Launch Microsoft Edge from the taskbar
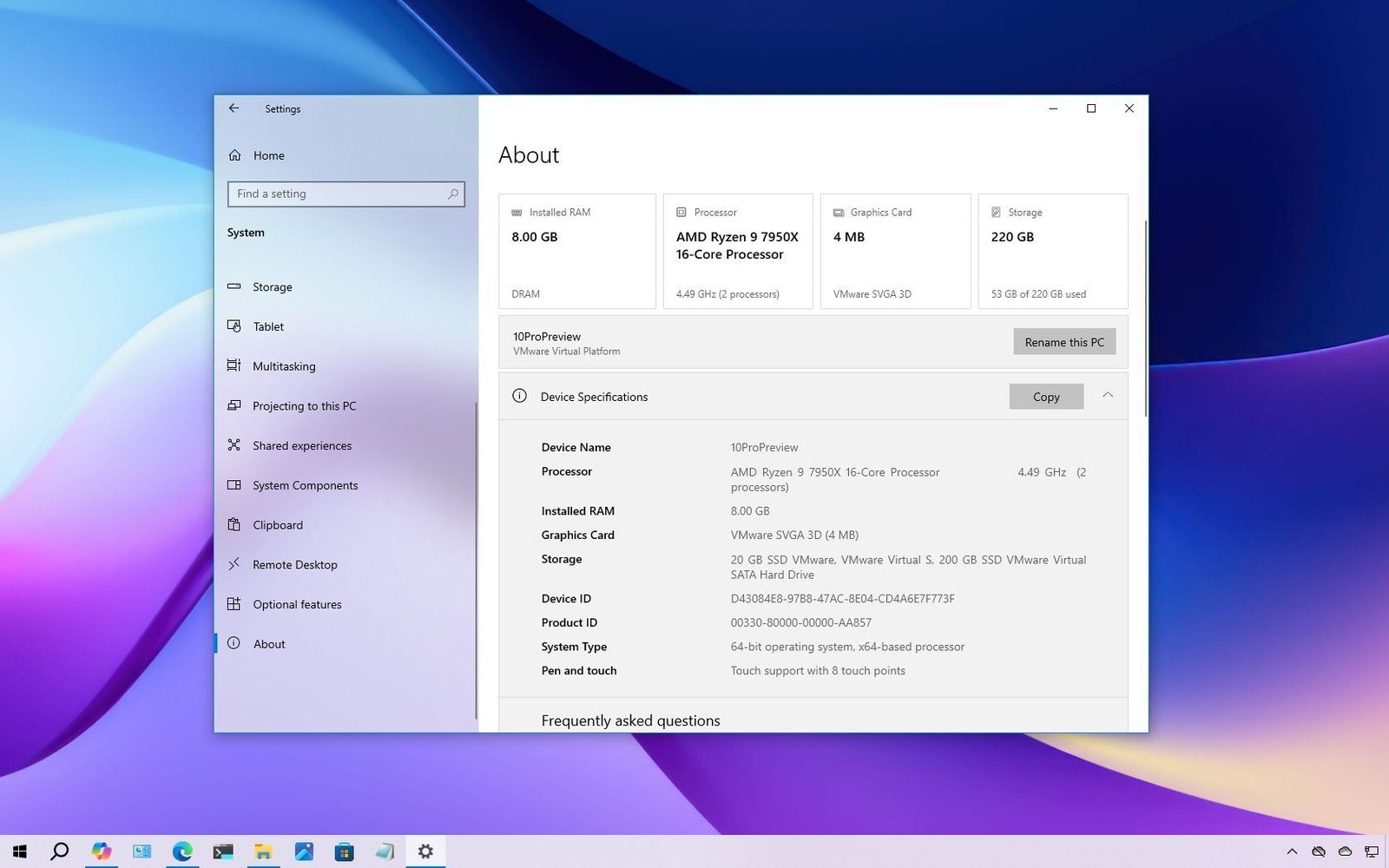 182,851
